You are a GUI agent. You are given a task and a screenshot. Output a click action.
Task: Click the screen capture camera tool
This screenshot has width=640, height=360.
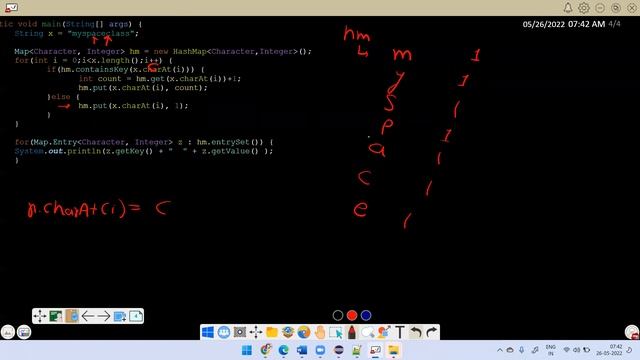(x=240, y=332)
